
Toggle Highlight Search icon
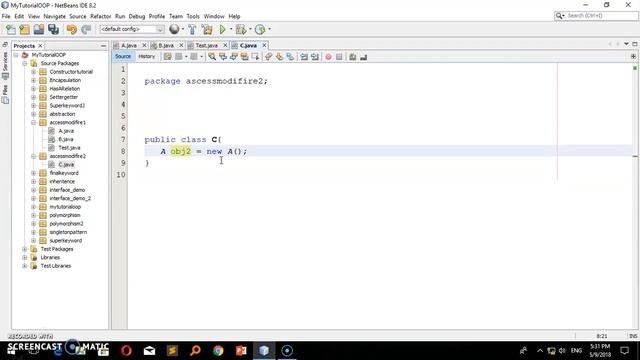click(x=244, y=57)
